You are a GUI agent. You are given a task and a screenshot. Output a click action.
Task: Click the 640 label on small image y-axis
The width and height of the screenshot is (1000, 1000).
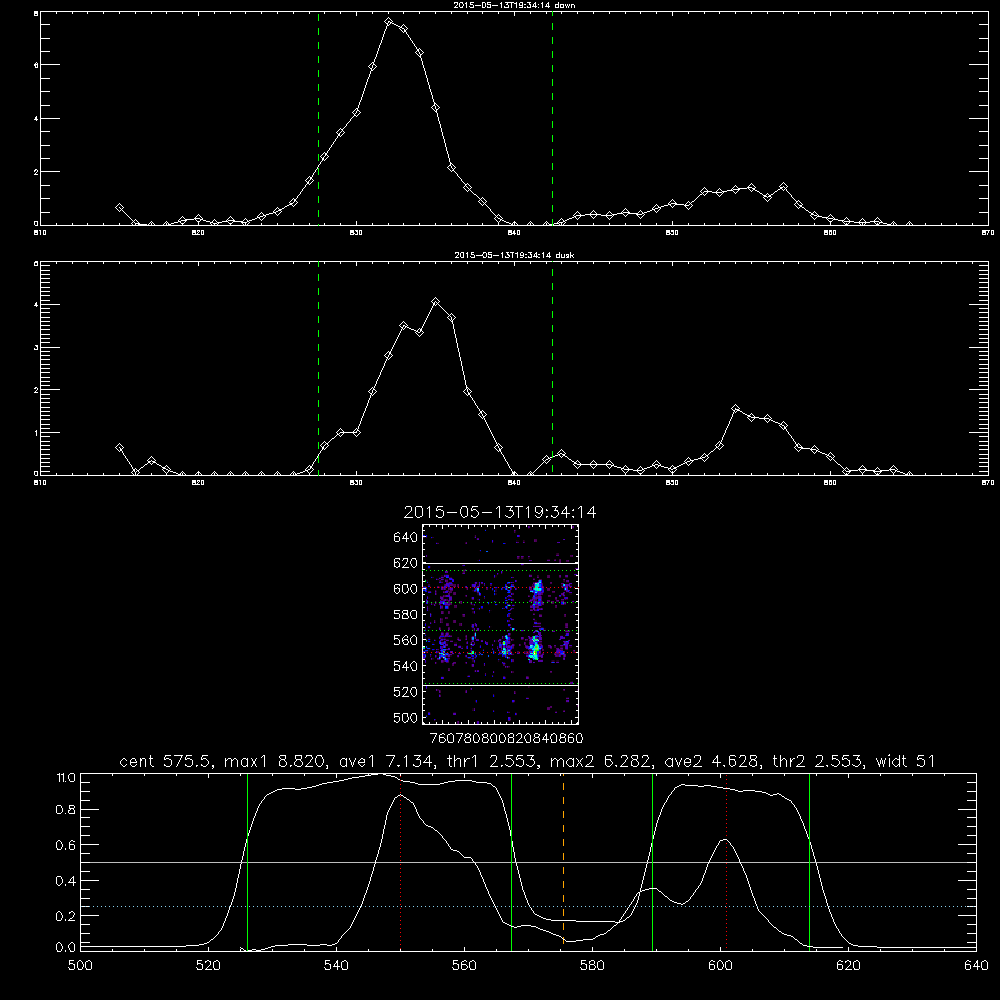tap(406, 538)
